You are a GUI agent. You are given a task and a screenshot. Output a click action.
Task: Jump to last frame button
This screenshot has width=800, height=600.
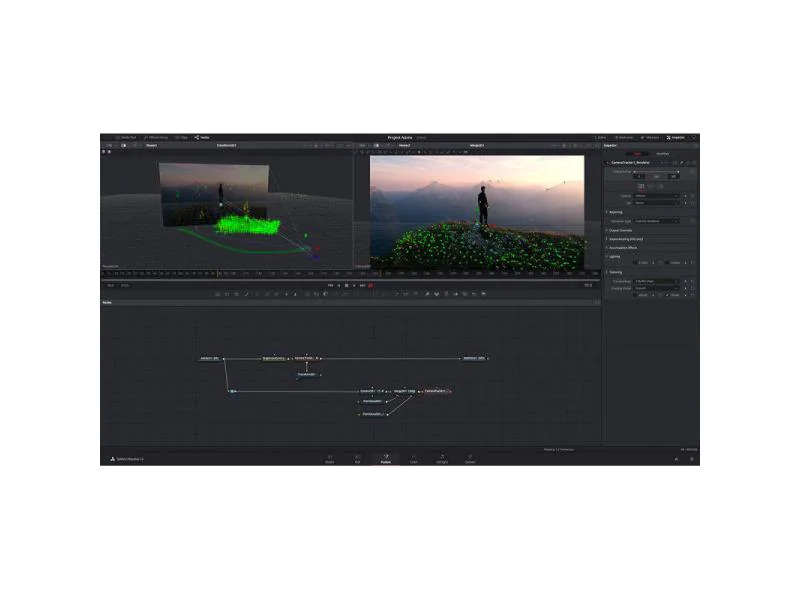363,285
